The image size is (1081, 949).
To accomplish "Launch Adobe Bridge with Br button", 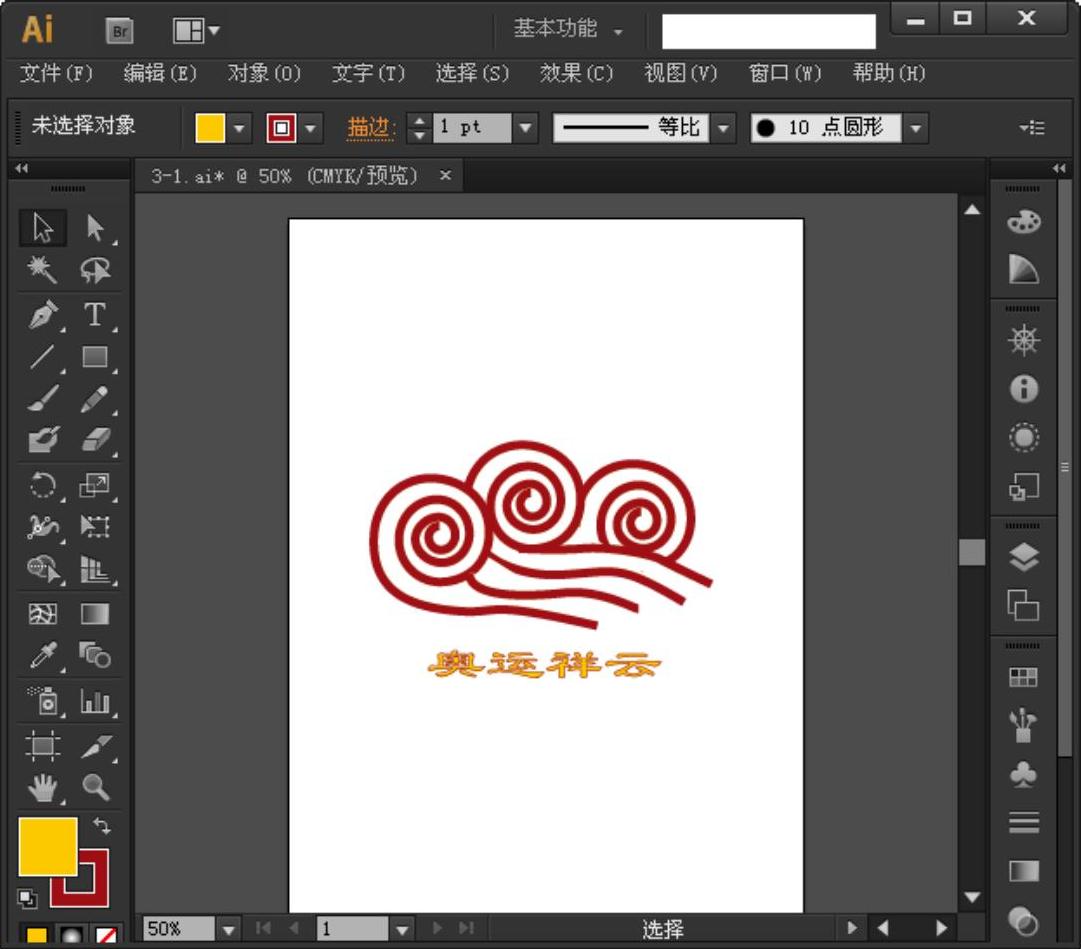I will click(x=119, y=31).
